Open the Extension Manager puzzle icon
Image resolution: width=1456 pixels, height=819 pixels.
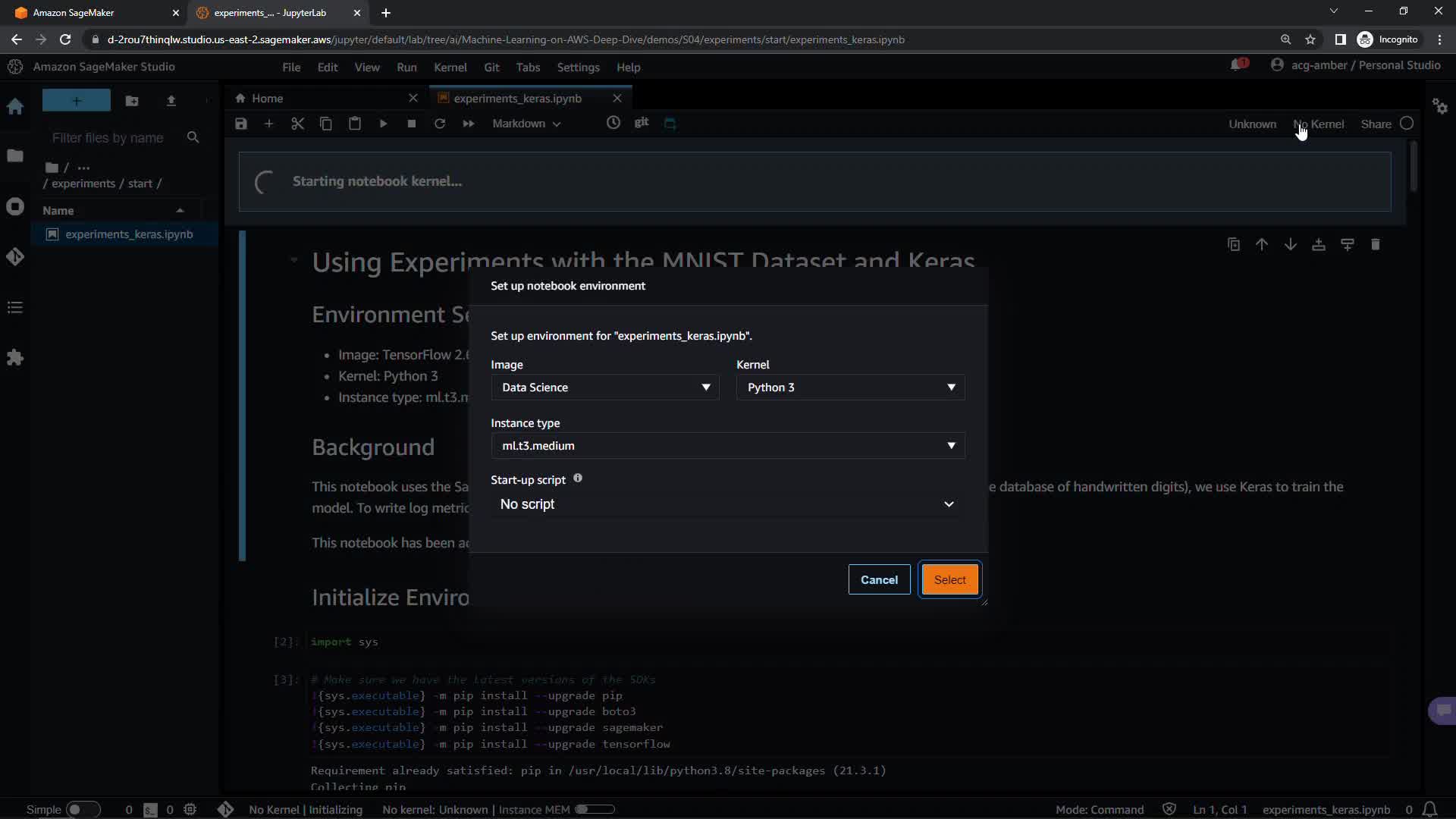pyautogui.click(x=15, y=357)
